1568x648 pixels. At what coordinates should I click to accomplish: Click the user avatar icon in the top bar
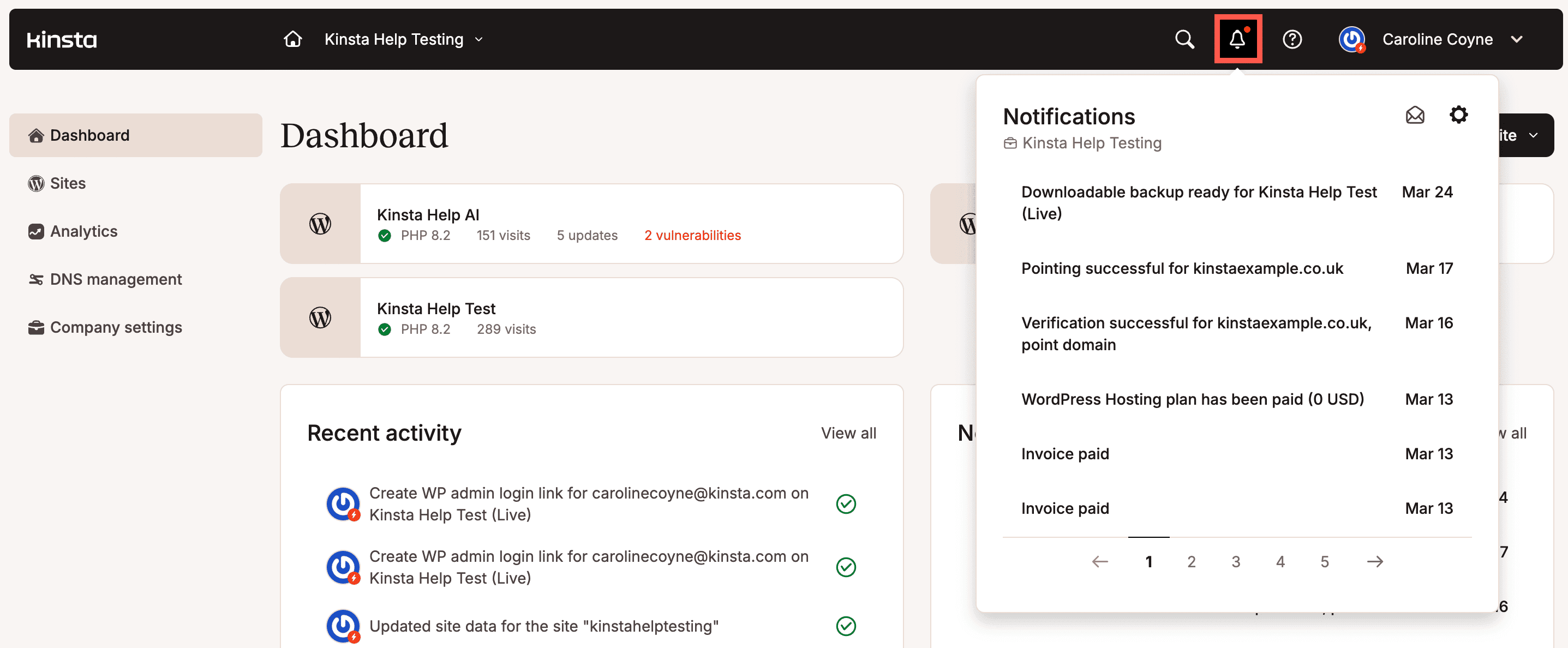pyautogui.click(x=1352, y=39)
